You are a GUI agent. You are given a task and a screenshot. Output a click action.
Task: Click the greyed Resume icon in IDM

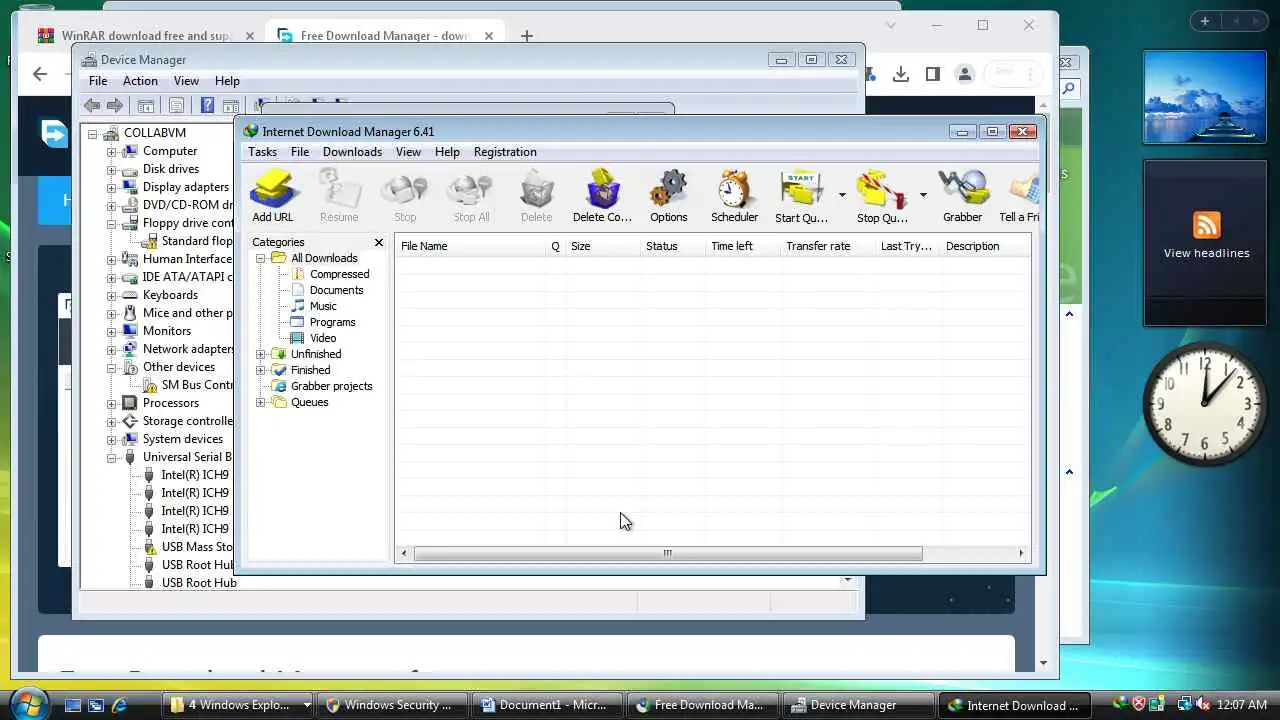339,195
